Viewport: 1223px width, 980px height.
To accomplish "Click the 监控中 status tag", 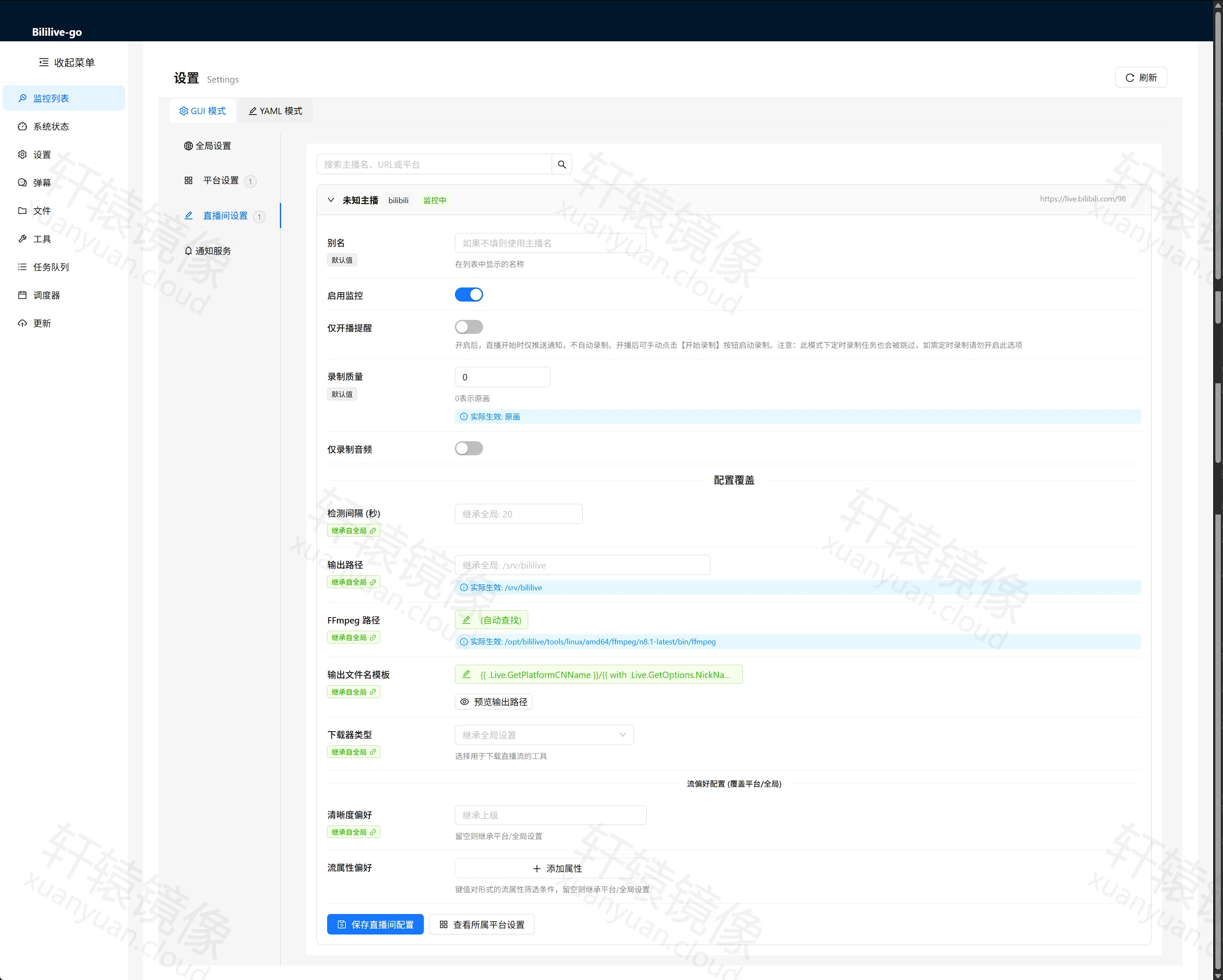I will (x=435, y=200).
